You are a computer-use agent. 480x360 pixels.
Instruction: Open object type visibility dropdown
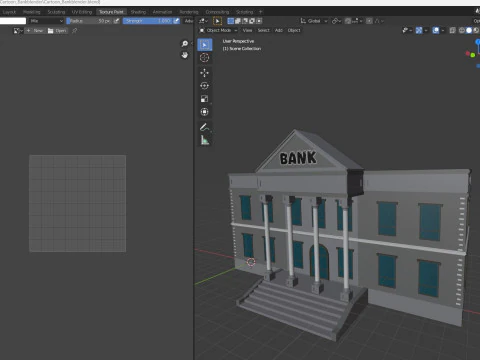(x=407, y=30)
